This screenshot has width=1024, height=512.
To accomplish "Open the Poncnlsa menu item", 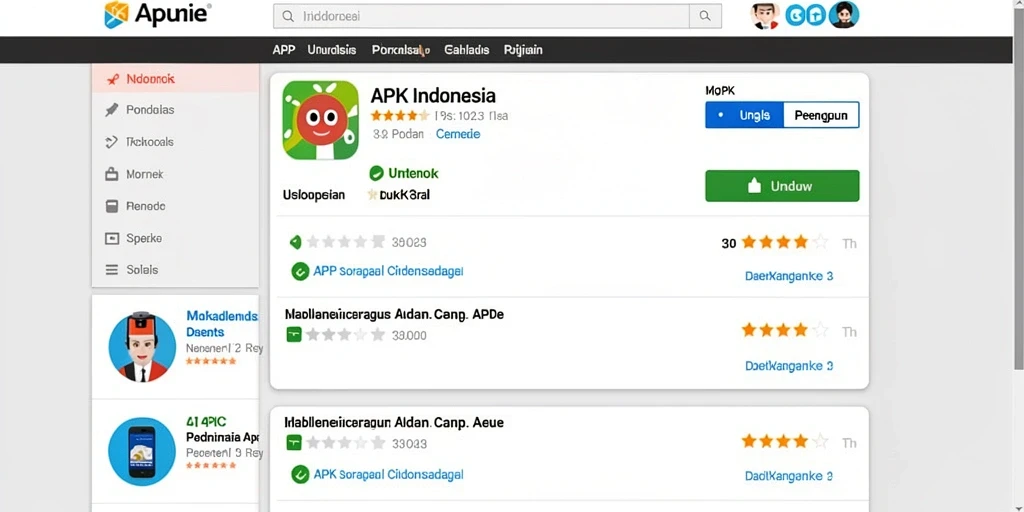I will click(x=400, y=50).
